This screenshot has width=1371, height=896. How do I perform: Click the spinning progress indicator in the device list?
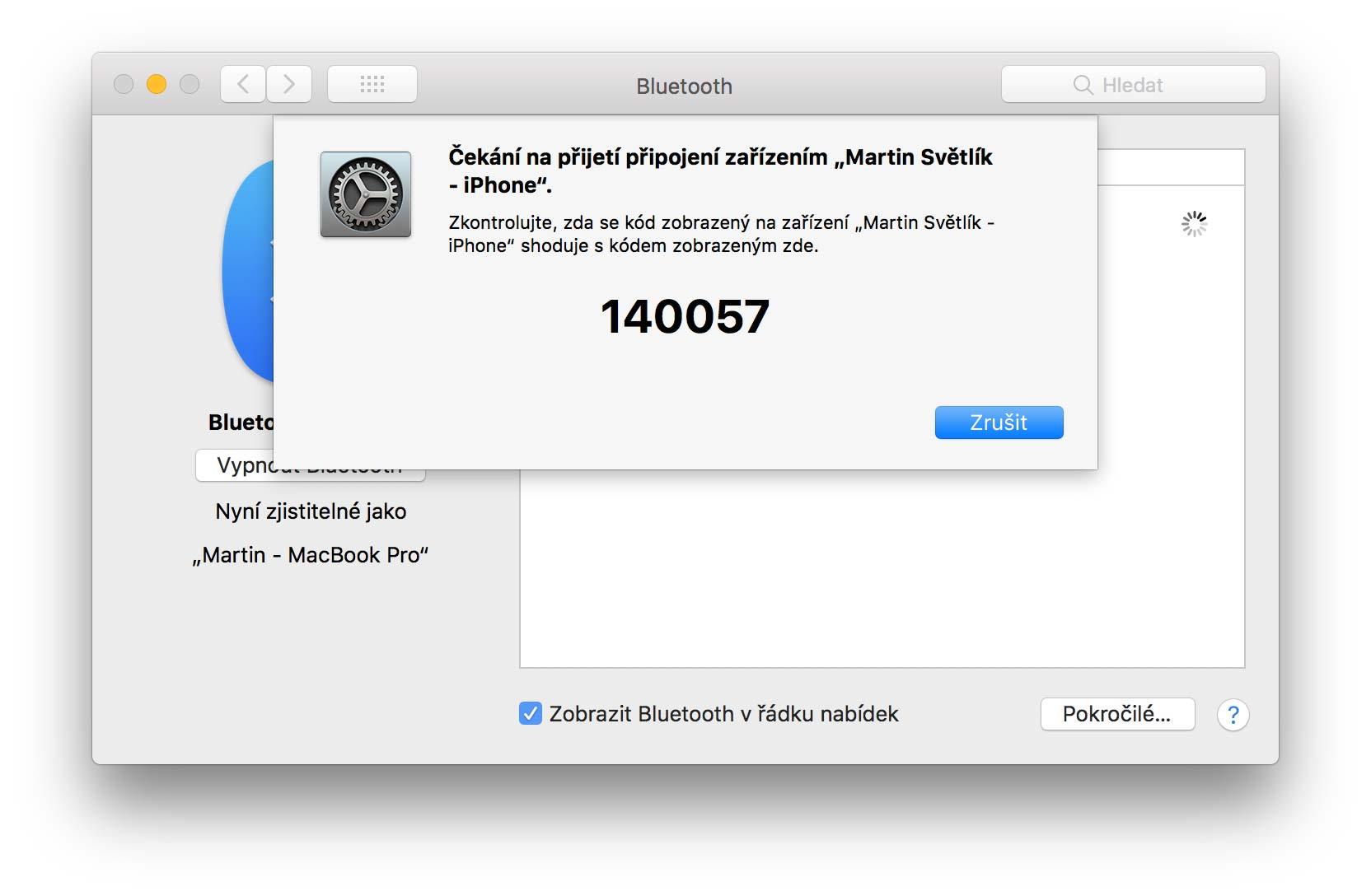pyautogui.click(x=1194, y=224)
